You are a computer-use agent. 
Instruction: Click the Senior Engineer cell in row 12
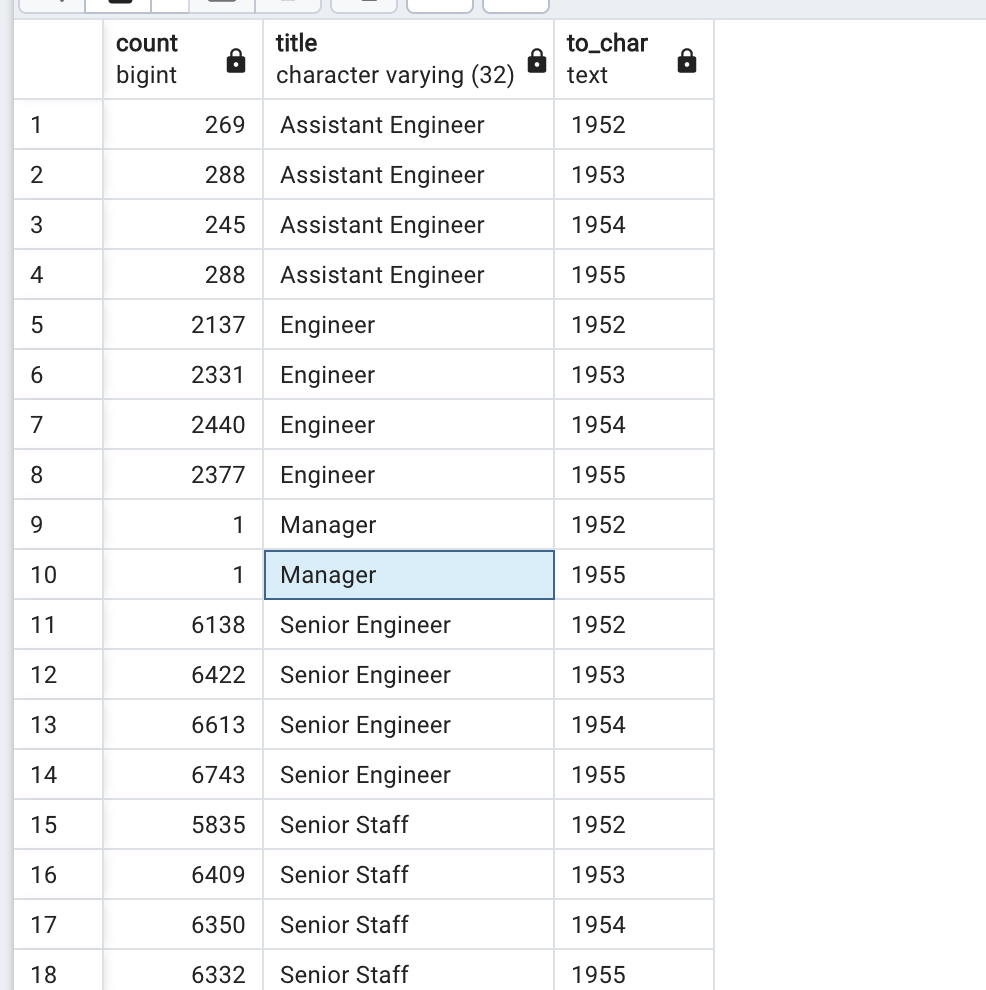408,674
